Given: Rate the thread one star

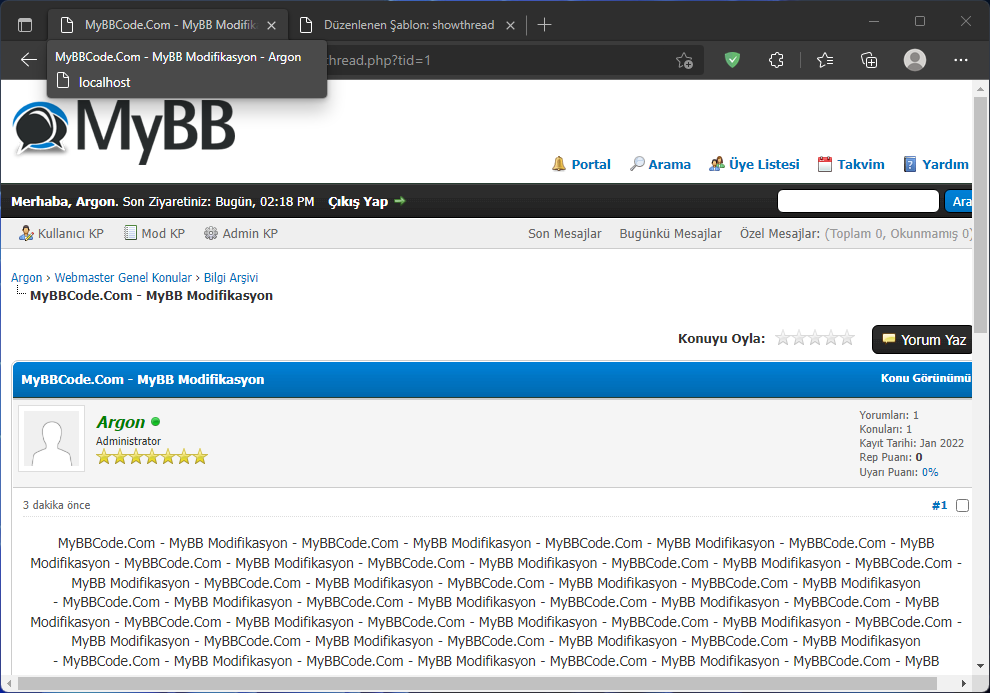Looking at the screenshot, I should [783, 338].
